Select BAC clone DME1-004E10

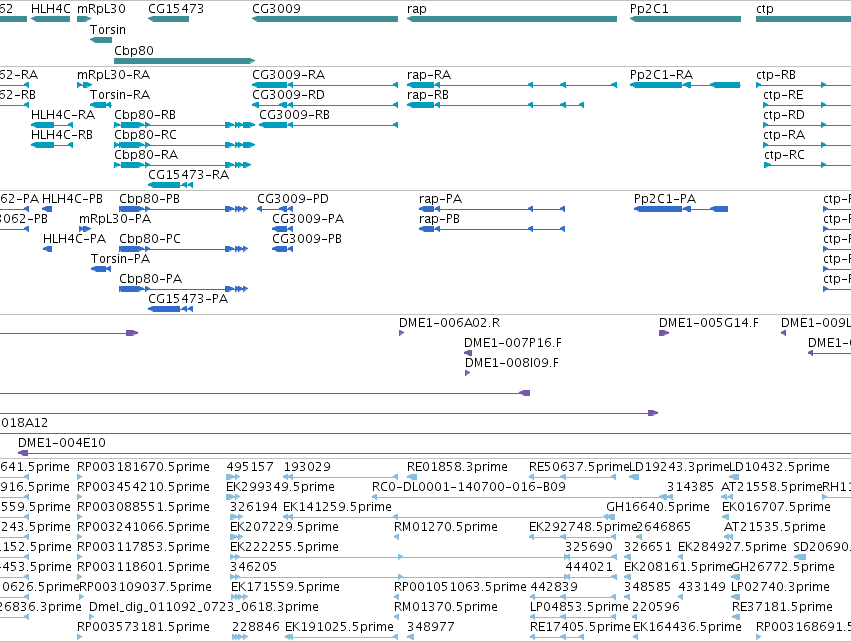click(x=62, y=443)
